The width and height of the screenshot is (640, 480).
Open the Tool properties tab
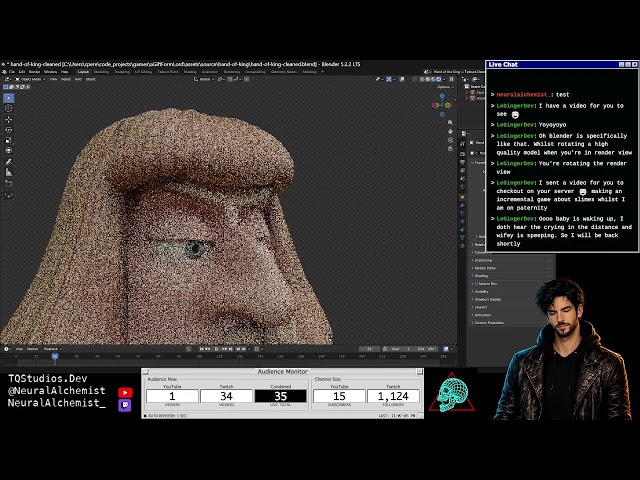[x=462, y=144]
